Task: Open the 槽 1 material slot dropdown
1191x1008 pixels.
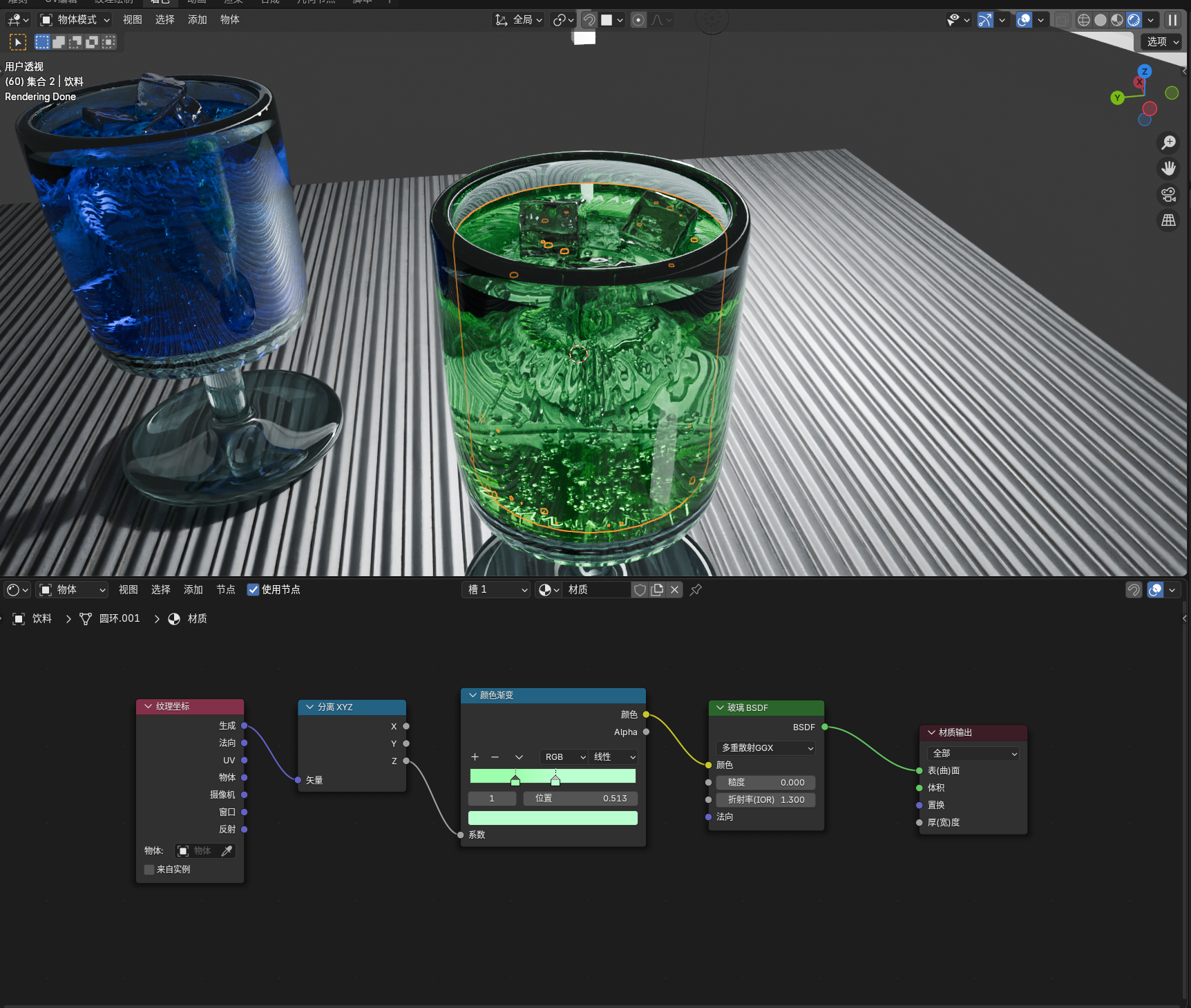Action: click(496, 590)
